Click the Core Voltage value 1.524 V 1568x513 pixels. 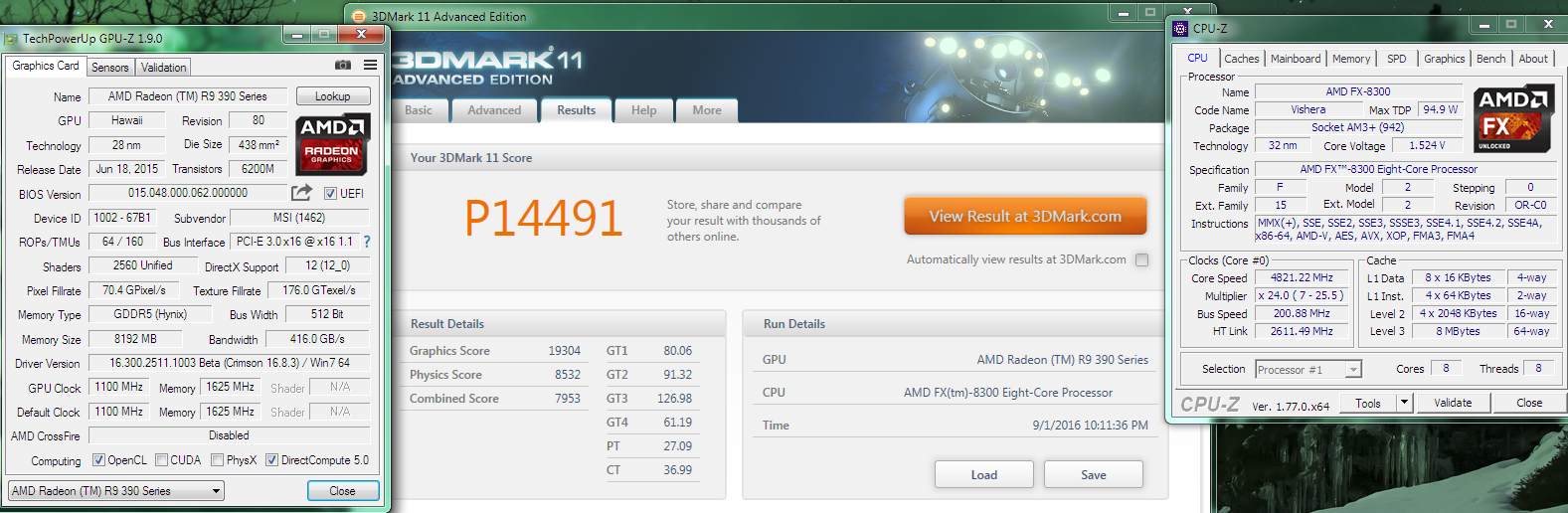coord(1426,145)
